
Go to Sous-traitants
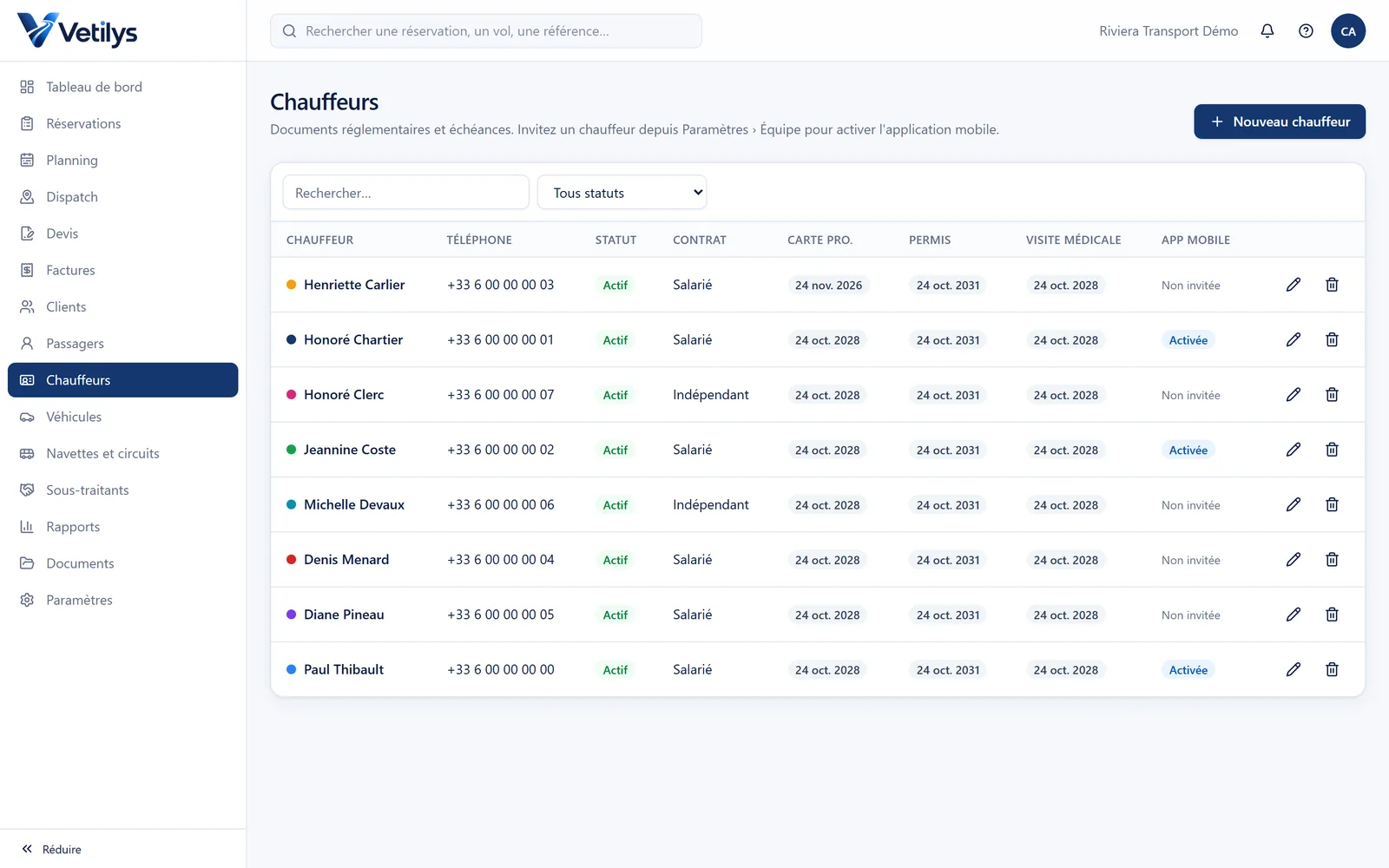[x=122, y=490]
